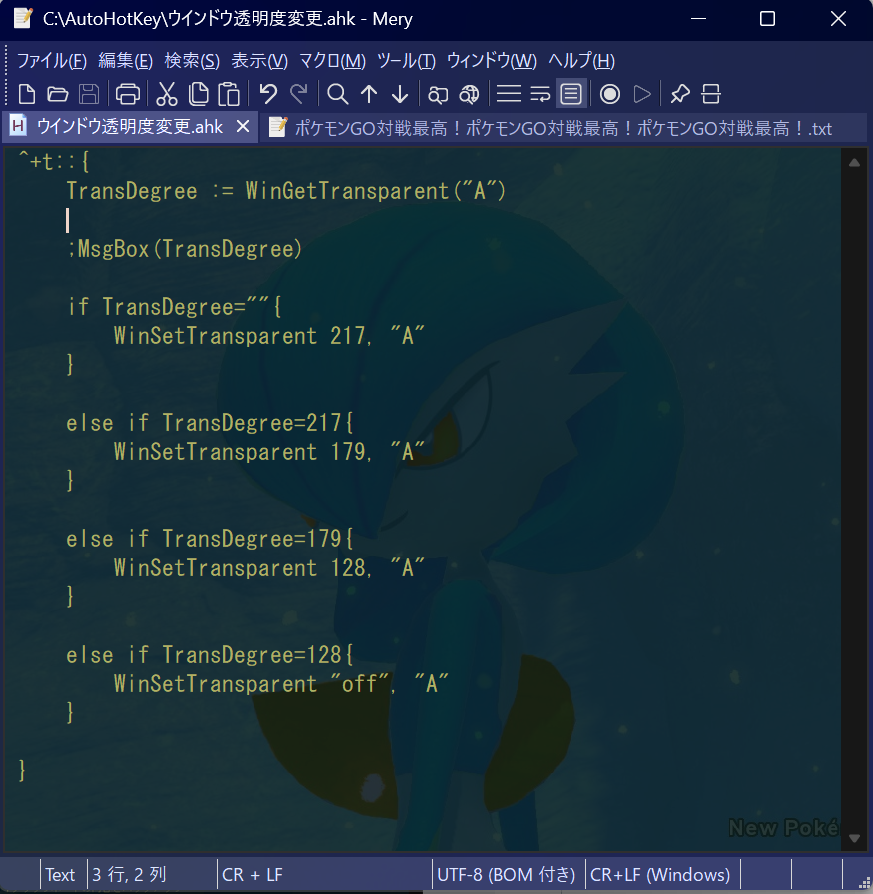The height and width of the screenshot is (894, 873).
Task: Click the 3 行, 2 列 position indicator
Action: (129, 875)
